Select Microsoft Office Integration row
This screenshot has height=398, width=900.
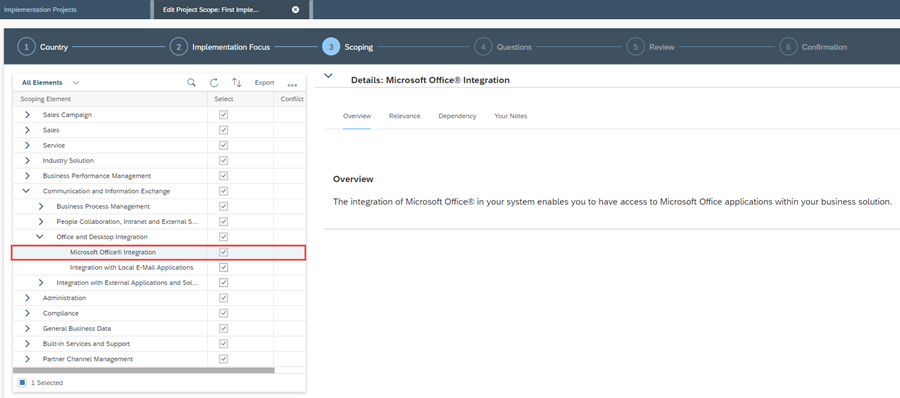click(158, 252)
